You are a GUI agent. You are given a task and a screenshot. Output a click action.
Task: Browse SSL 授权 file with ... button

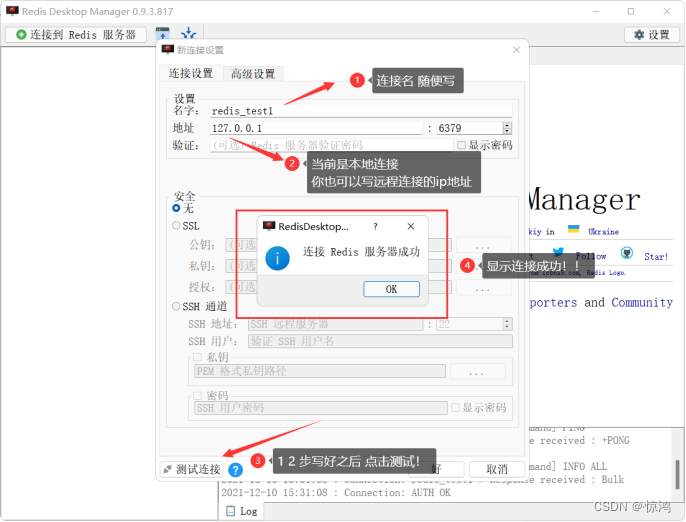click(x=483, y=288)
